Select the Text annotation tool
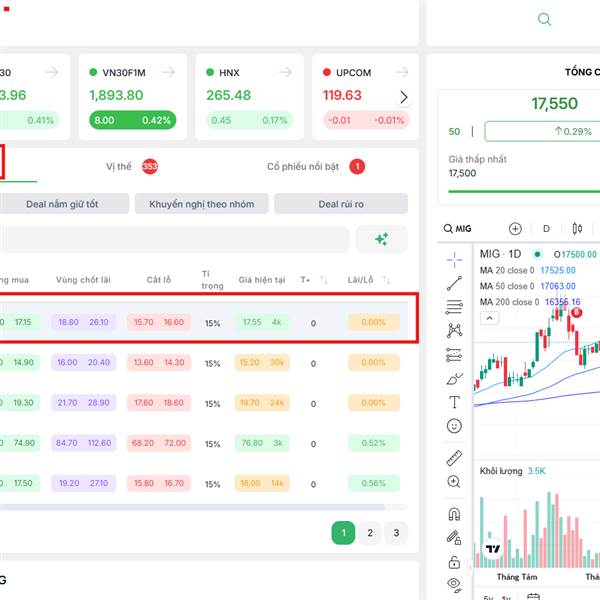The width and height of the screenshot is (600, 600). pos(454,402)
